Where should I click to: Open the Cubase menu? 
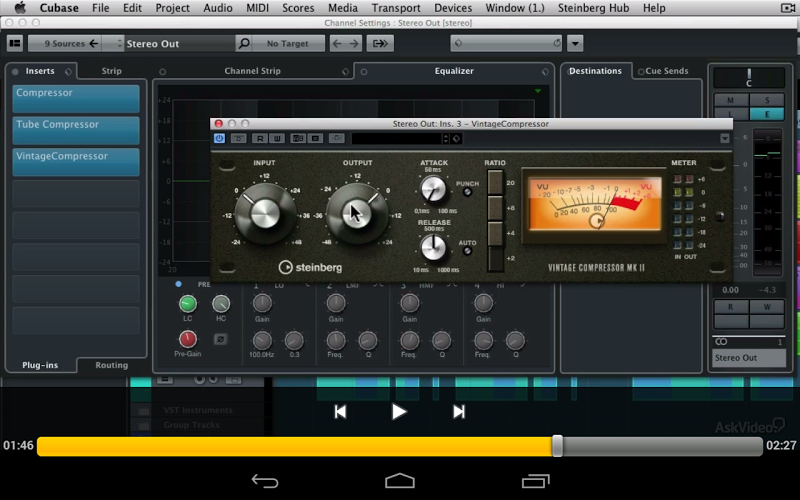(59, 8)
